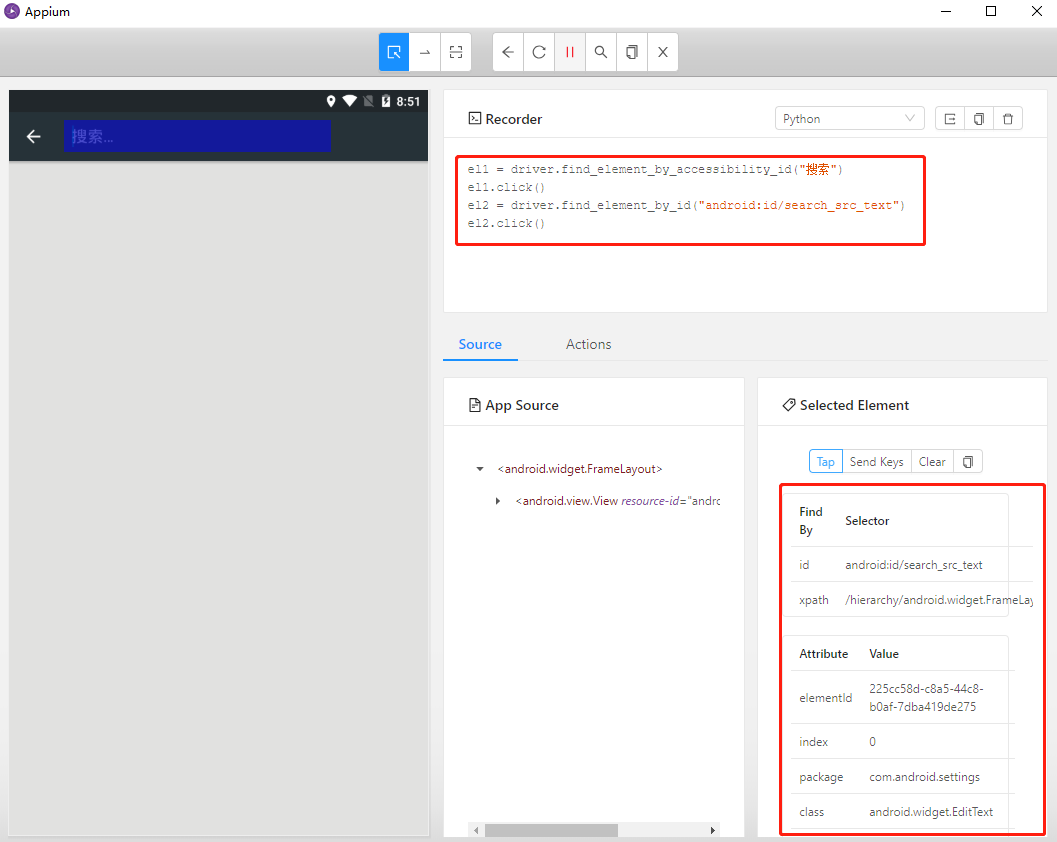Show boilerplate code in Recorder
This screenshot has height=842, width=1057.
point(950,119)
